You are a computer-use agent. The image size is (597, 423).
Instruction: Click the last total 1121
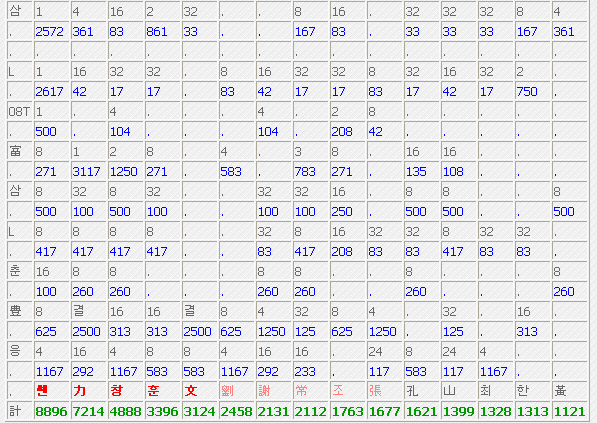[x=569, y=412]
